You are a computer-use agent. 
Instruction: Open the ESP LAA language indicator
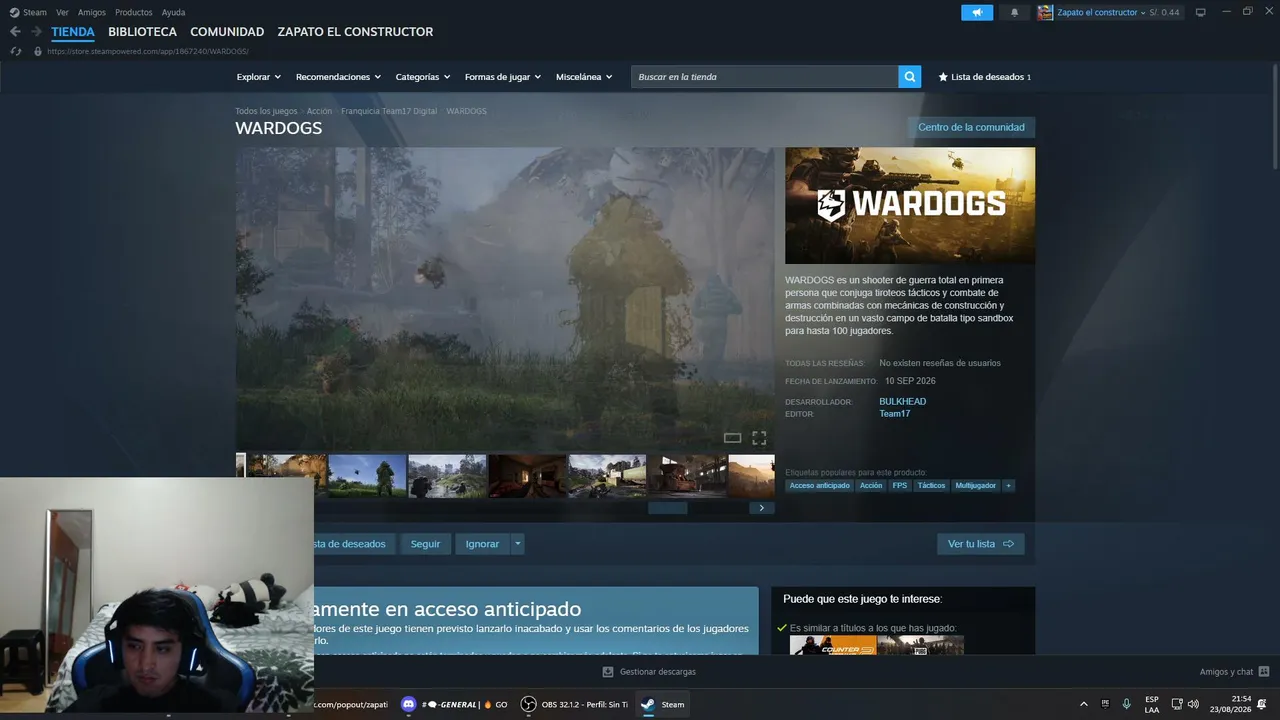tap(1152, 704)
